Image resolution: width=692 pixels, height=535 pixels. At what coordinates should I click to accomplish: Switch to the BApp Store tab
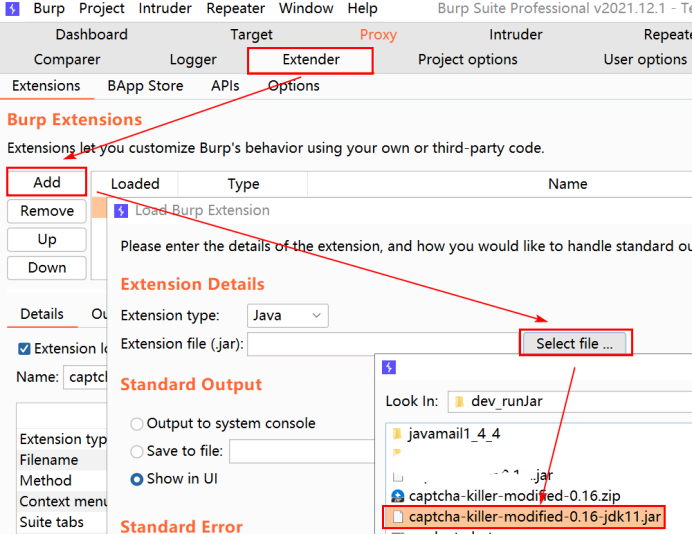(x=145, y=86)
